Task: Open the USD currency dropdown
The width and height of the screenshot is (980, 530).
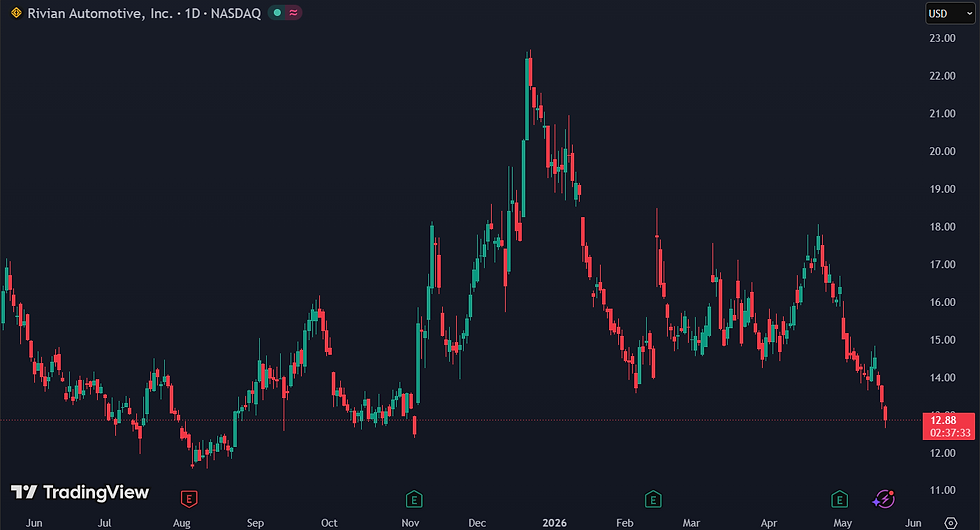Action: pos(950,13)
